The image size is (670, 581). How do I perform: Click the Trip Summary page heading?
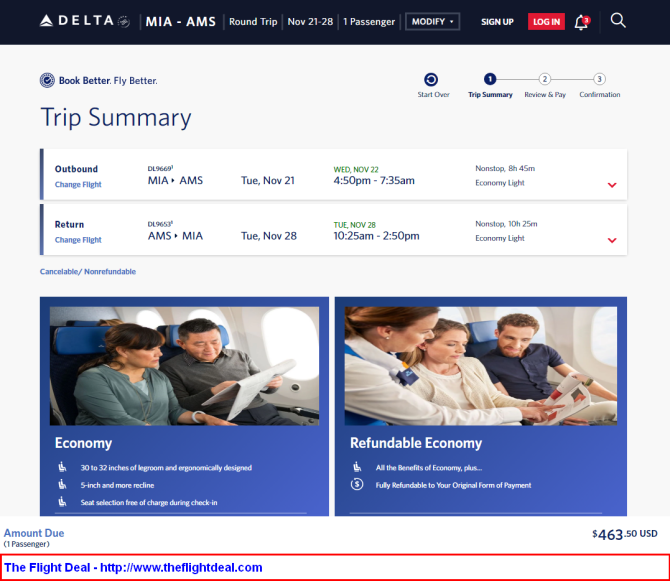click(x=116, y=118)
